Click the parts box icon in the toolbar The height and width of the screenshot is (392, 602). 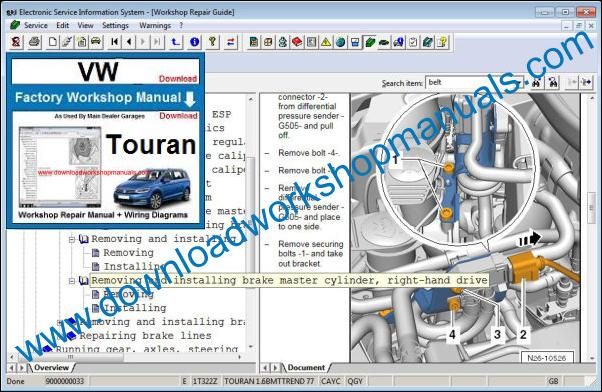(268, 41)
